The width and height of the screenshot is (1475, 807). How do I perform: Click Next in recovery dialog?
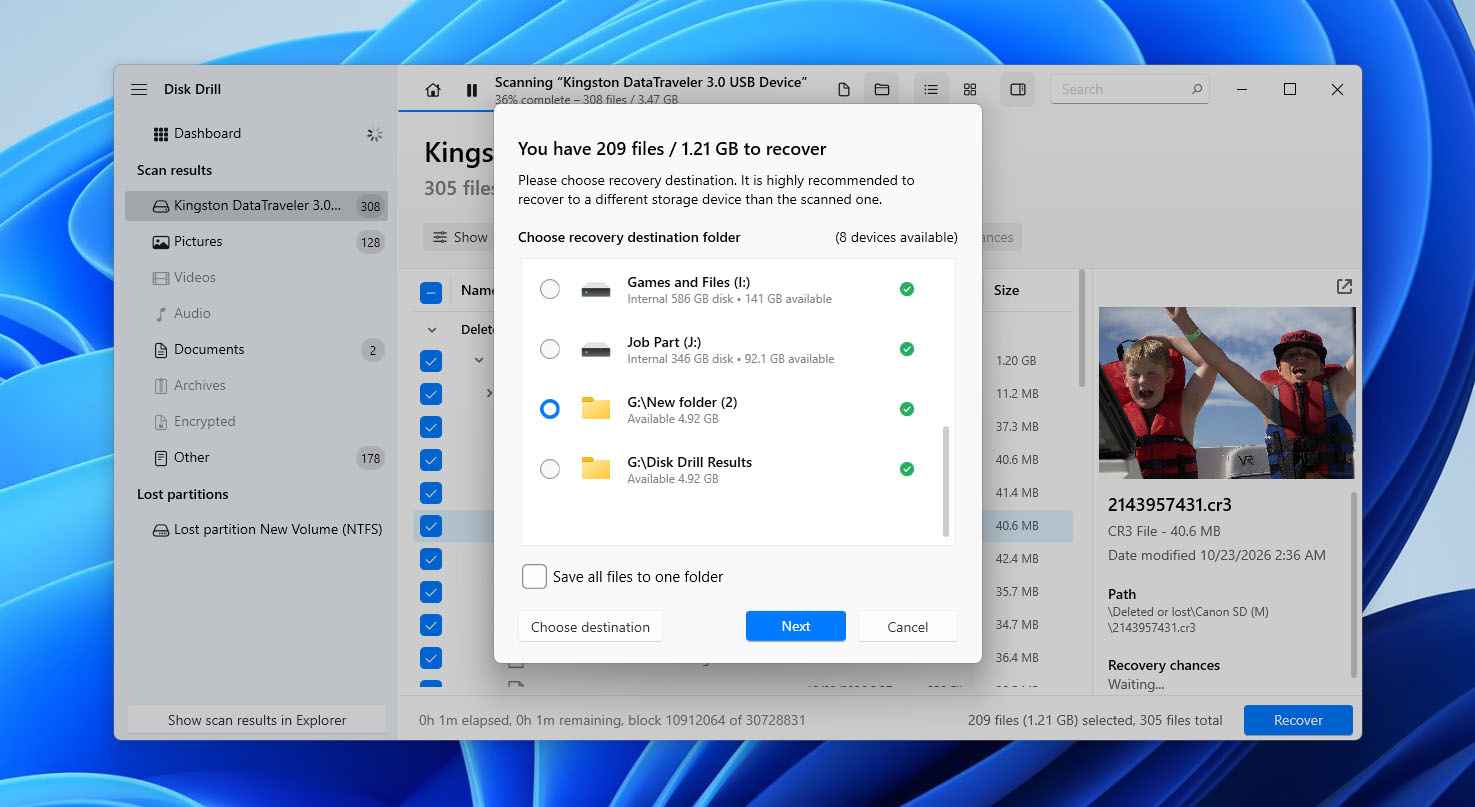tap(796, 626)
